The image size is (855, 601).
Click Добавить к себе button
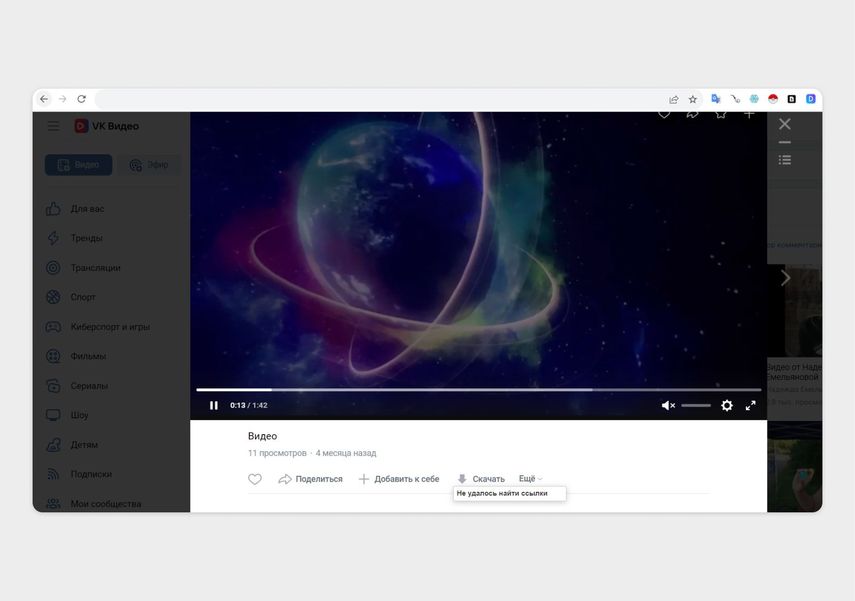(399, 479)
